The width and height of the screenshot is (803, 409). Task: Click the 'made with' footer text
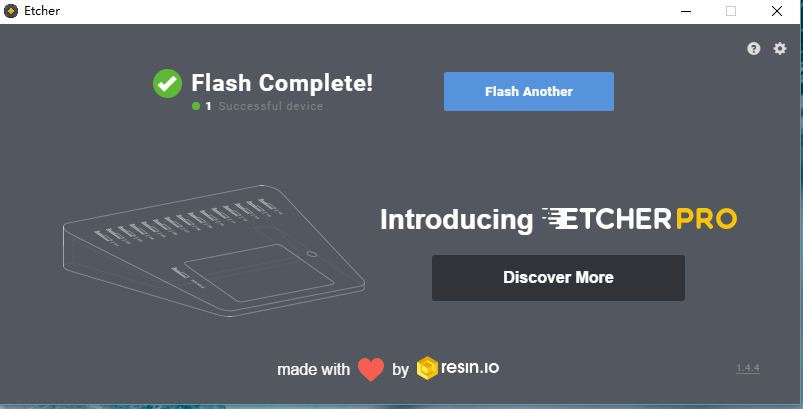(x=313, y=370)
